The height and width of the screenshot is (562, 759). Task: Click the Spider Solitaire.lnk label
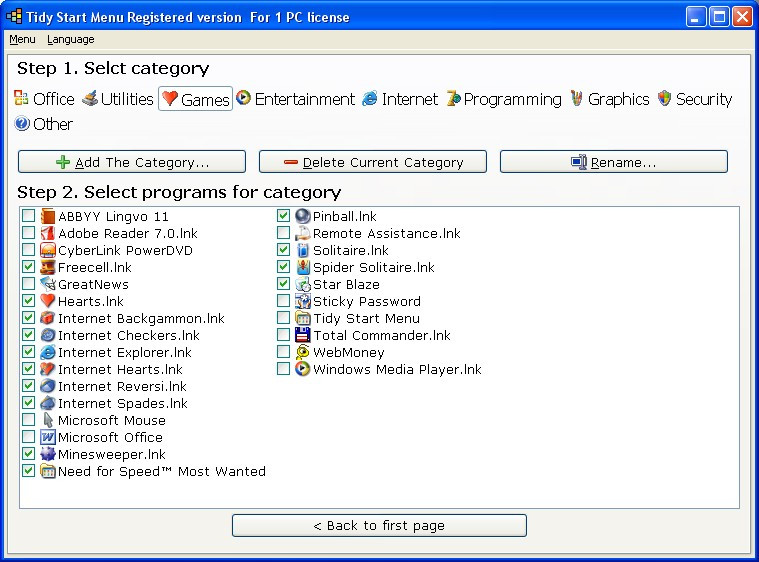374,267
